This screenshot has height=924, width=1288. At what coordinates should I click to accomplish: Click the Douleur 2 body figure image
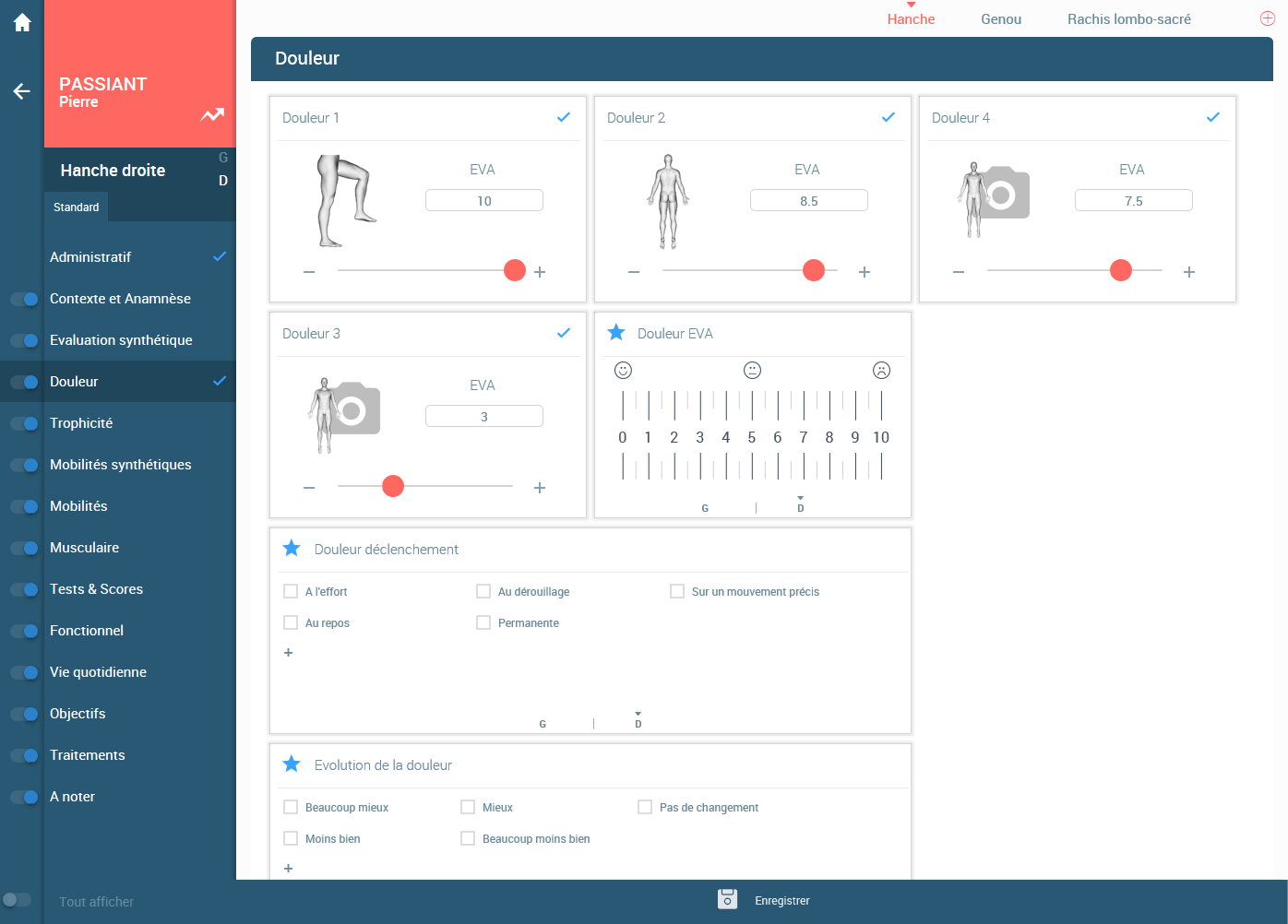pyautogui.click(x=669, y=201)
